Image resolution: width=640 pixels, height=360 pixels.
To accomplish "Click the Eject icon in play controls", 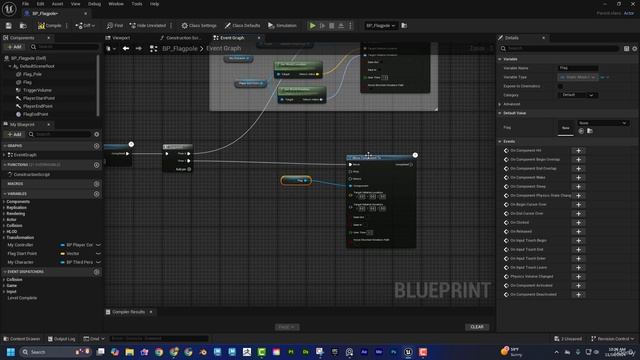I will 341,25.
